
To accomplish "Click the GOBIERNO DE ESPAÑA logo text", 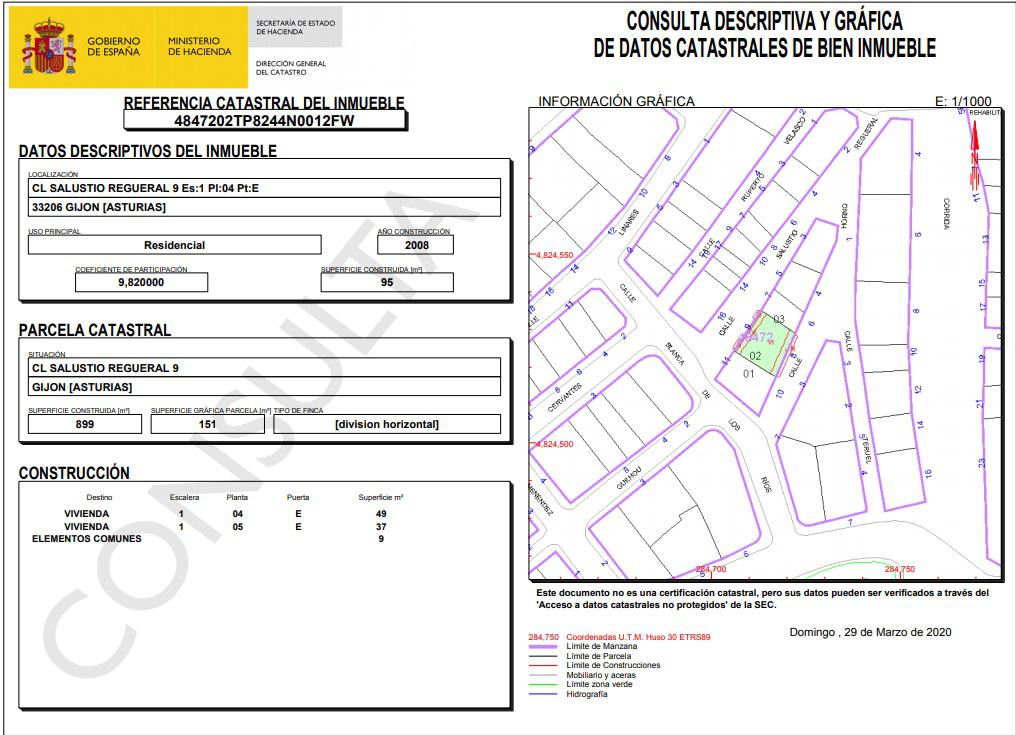I will pyautogui.click(x=113, y=46).
